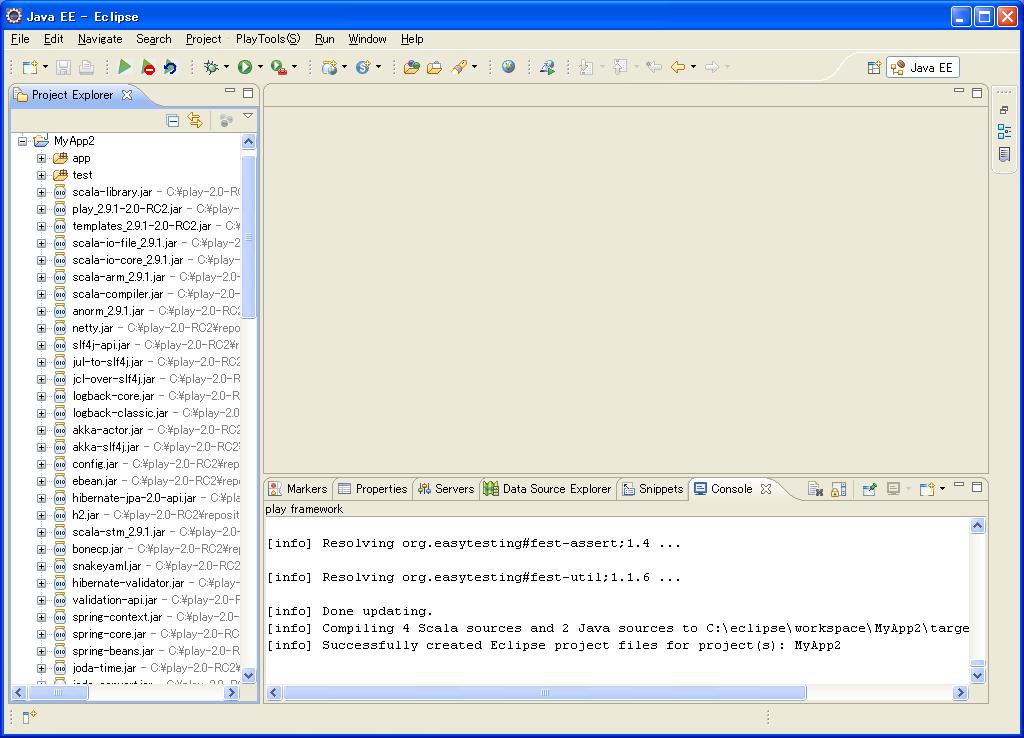
Task: Switch to the Properties tab
Action: pos(373,489)
